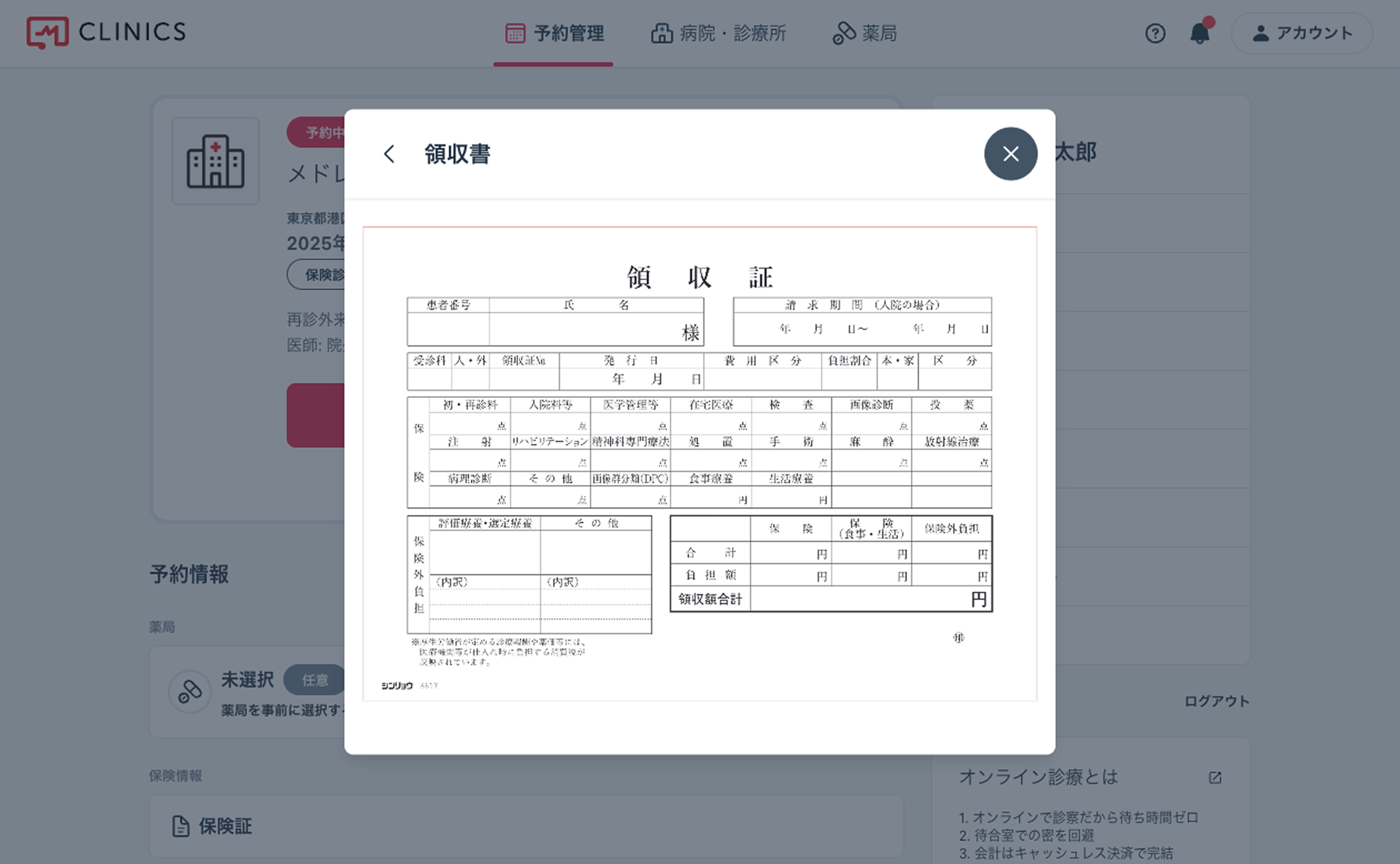Click the calendar icon in 予約管理 tab

pyautogui.click(x=514, y=33)
